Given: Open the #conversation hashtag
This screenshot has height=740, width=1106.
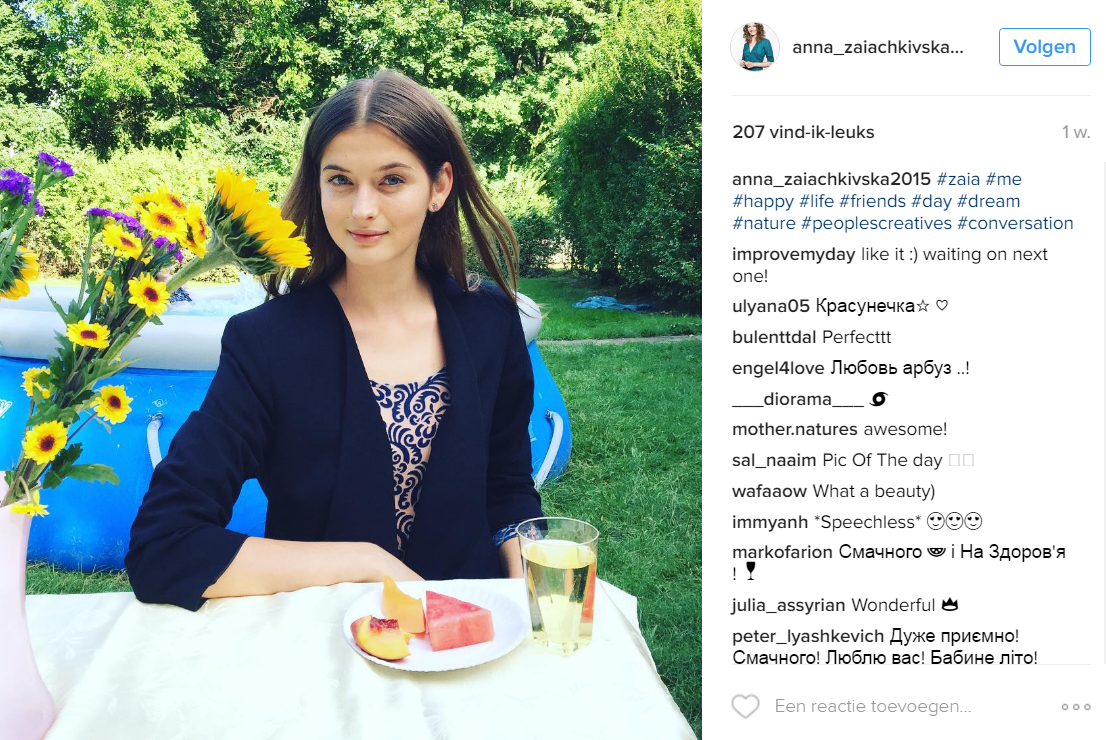Looking at the screenshot, I should click(1015, 223).
